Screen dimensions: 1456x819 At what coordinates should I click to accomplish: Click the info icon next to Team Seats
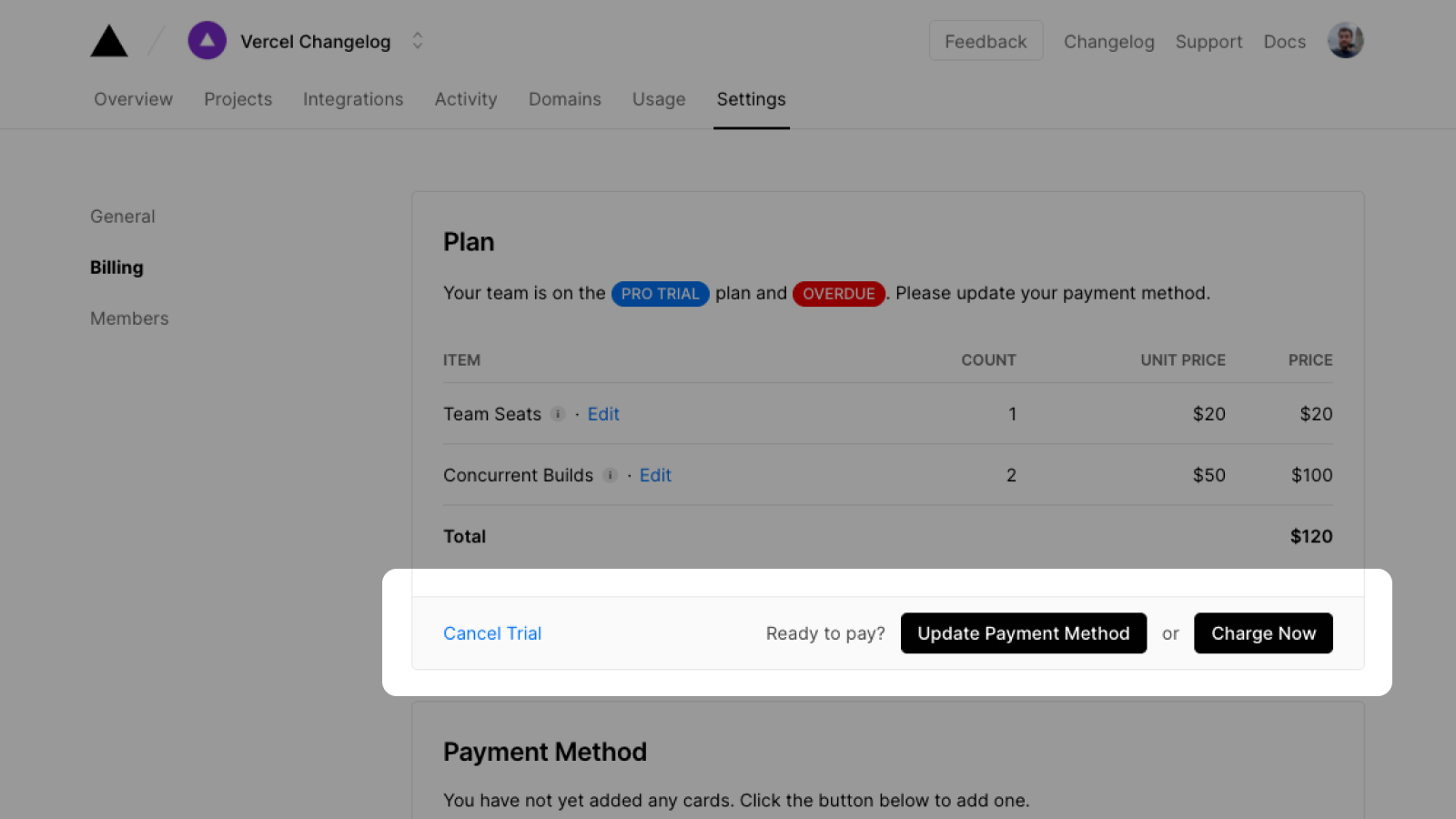558,414
